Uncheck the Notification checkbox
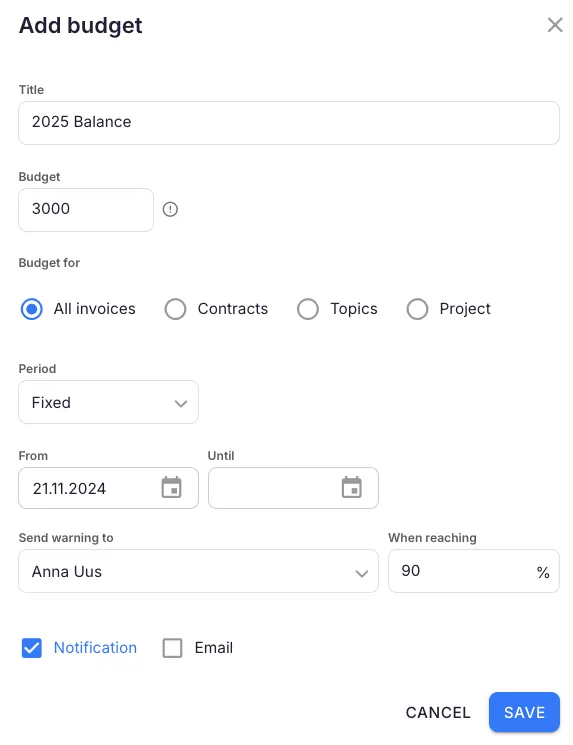Screen dimensions: 573x745 tap(32, 648)
